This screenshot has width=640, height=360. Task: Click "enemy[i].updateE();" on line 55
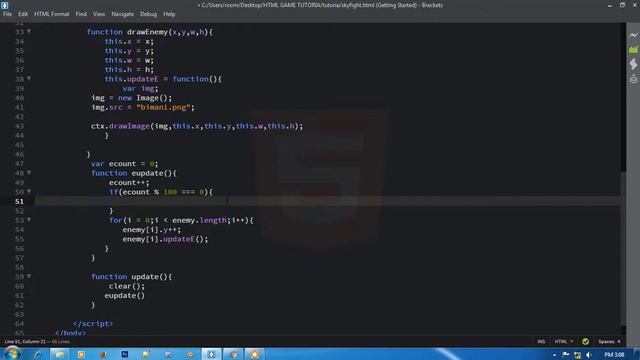(x=165, y=239)
